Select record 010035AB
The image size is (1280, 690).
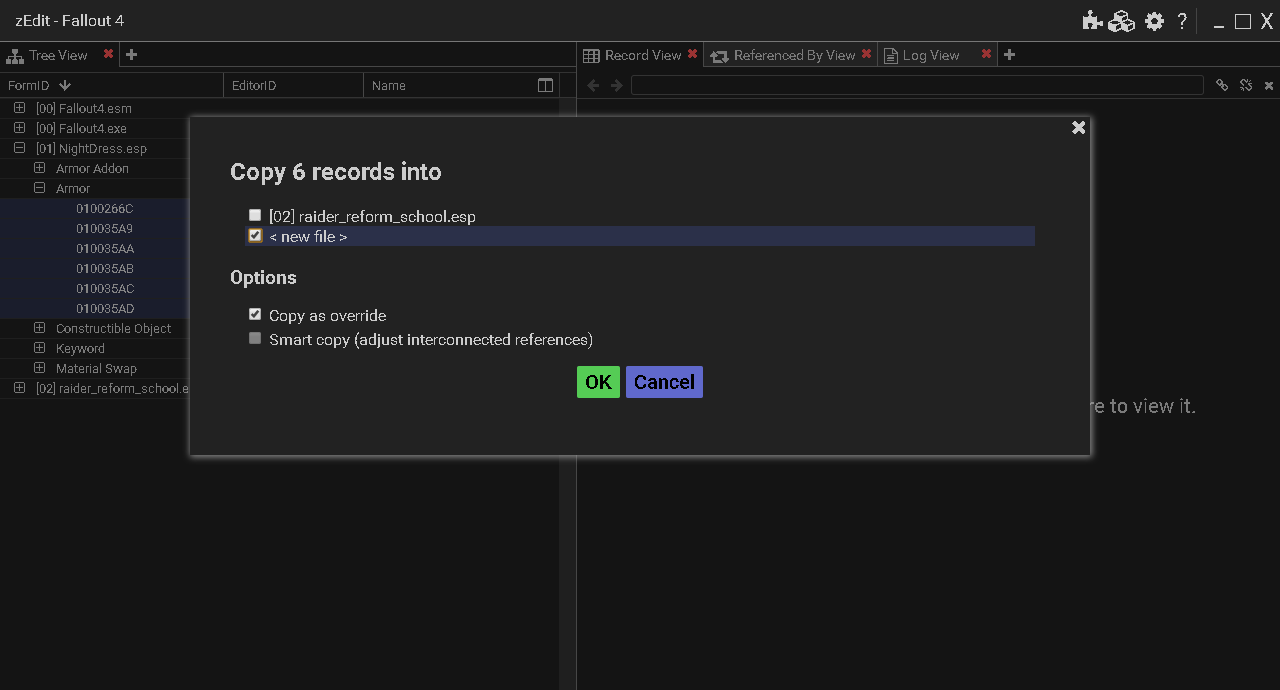point(104,268)
